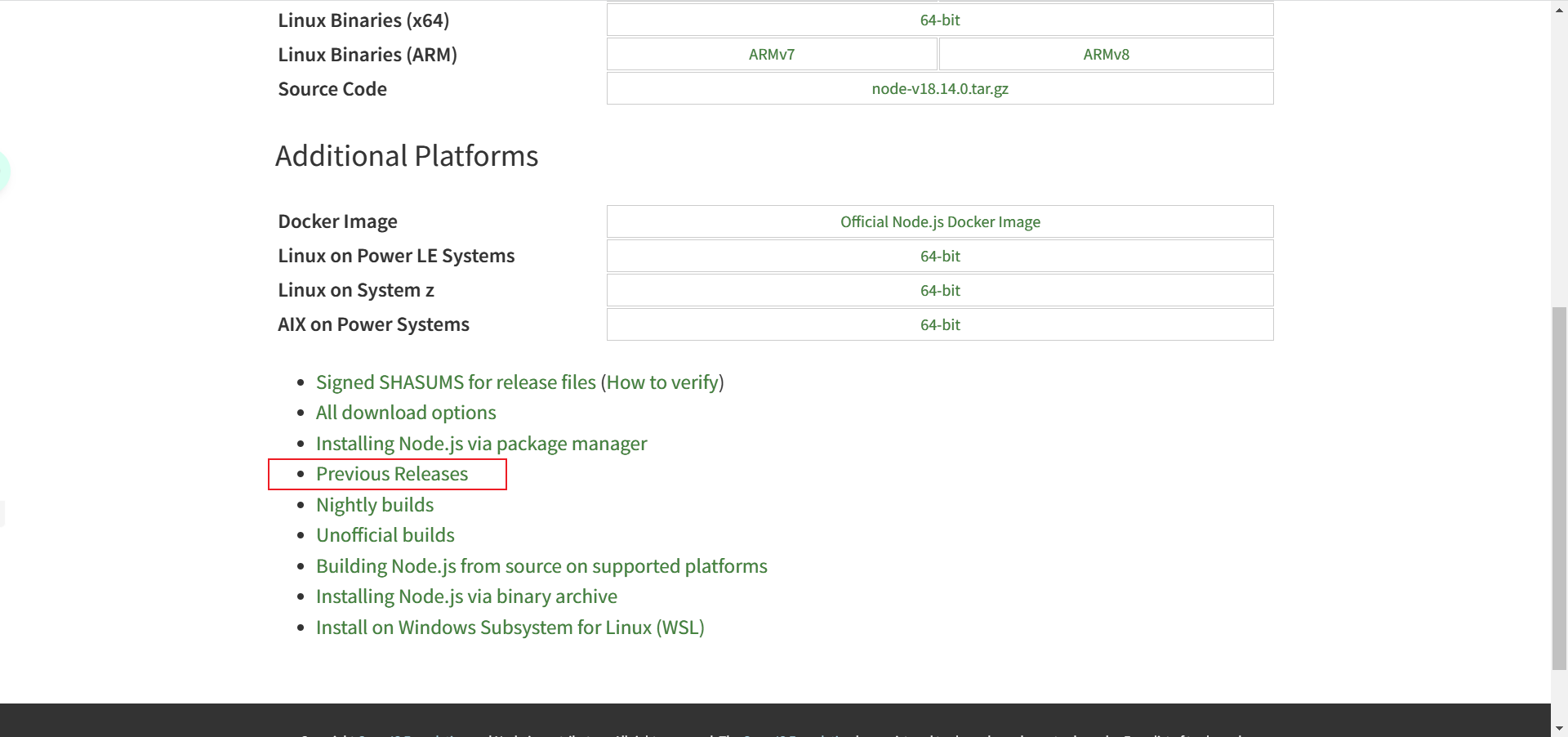Open Signed SHASUMS for release files
Screen dimensions: 1568x737
tap(456, 382)
